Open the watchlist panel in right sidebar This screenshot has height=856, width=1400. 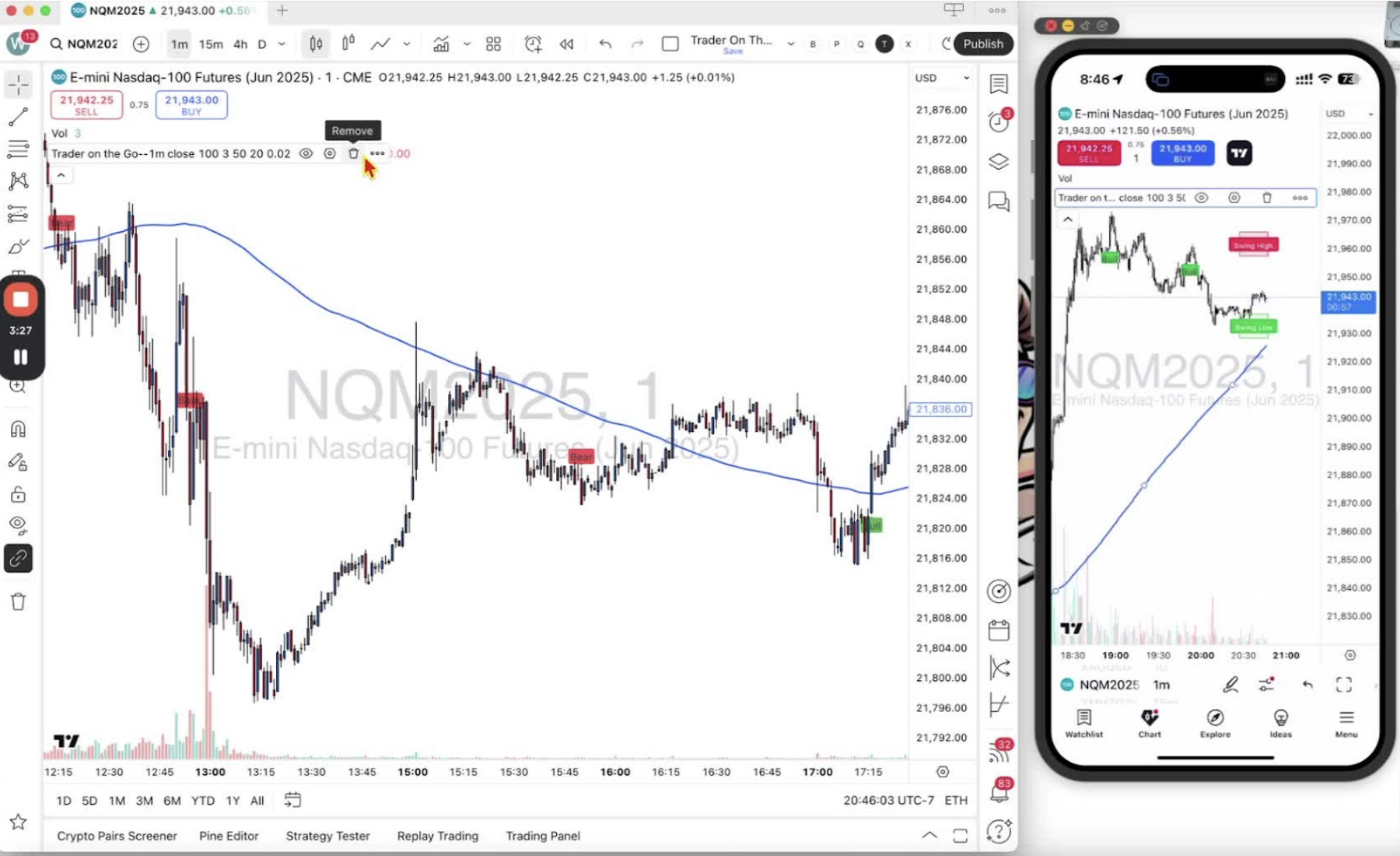tap(999, 84)
